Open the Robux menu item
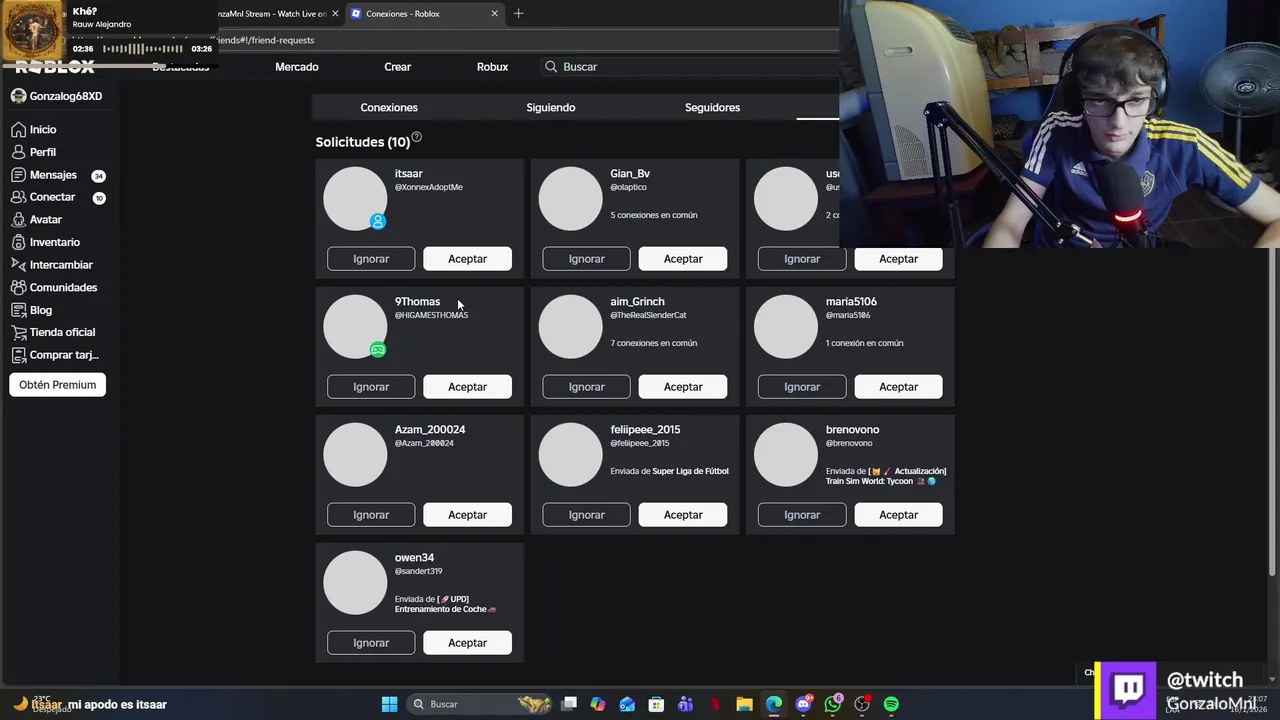 (492, 67)
